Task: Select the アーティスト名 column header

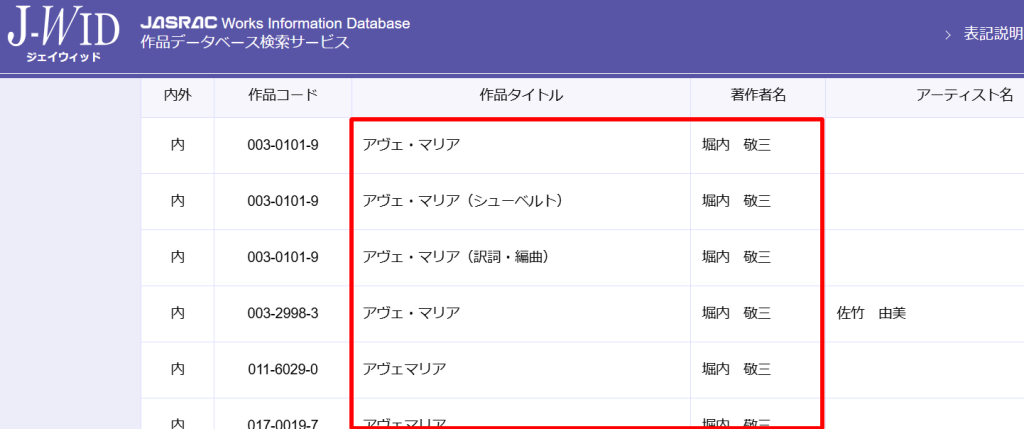Action: [x=965, y=96]
